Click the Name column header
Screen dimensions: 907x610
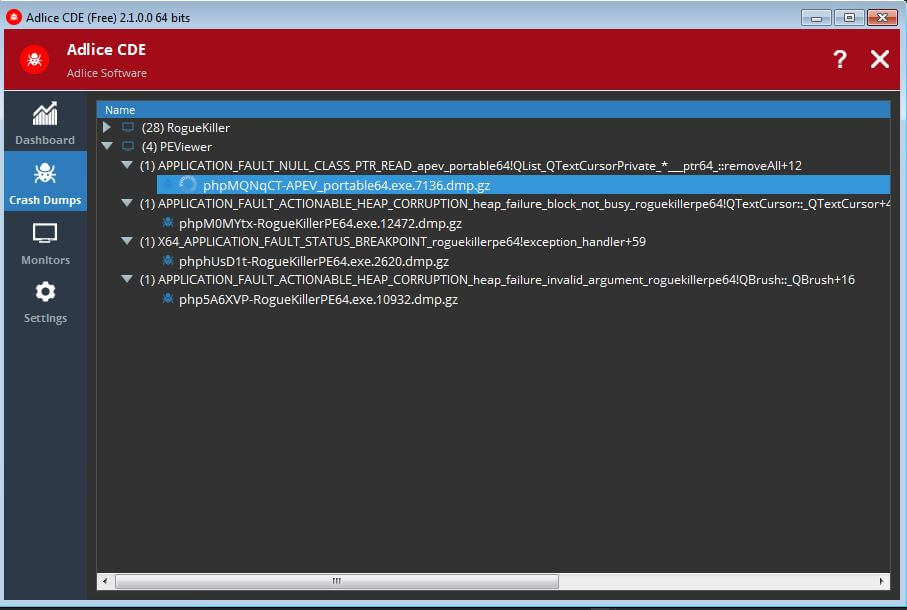pos(120,109)
